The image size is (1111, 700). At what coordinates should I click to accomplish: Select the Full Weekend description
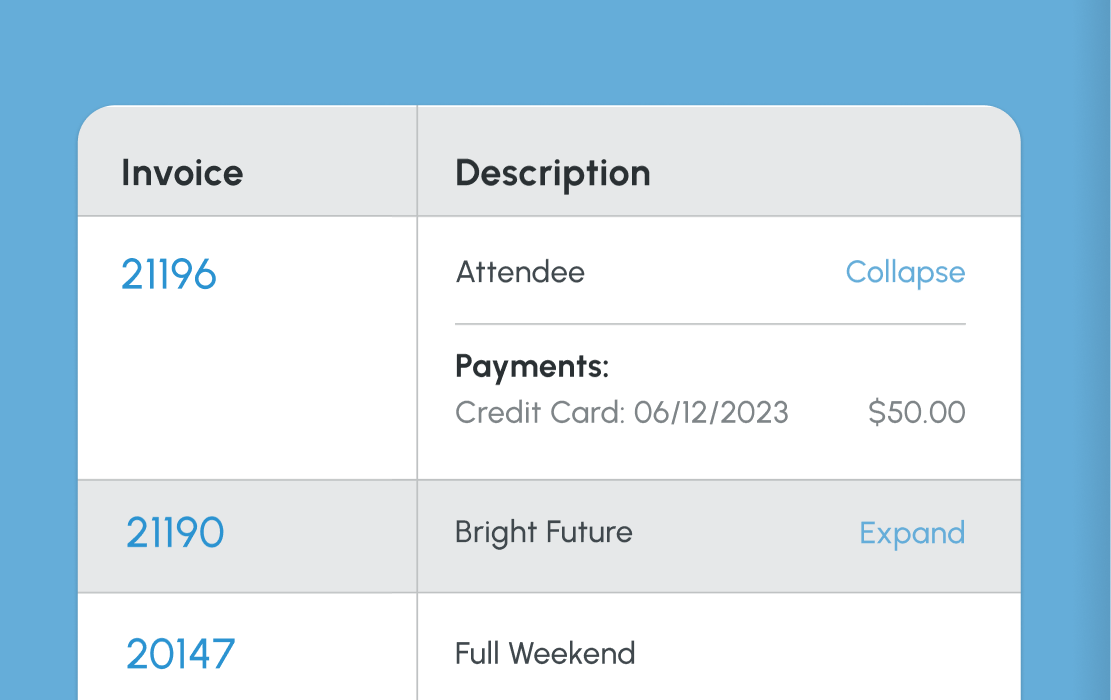tap(545, 654)
